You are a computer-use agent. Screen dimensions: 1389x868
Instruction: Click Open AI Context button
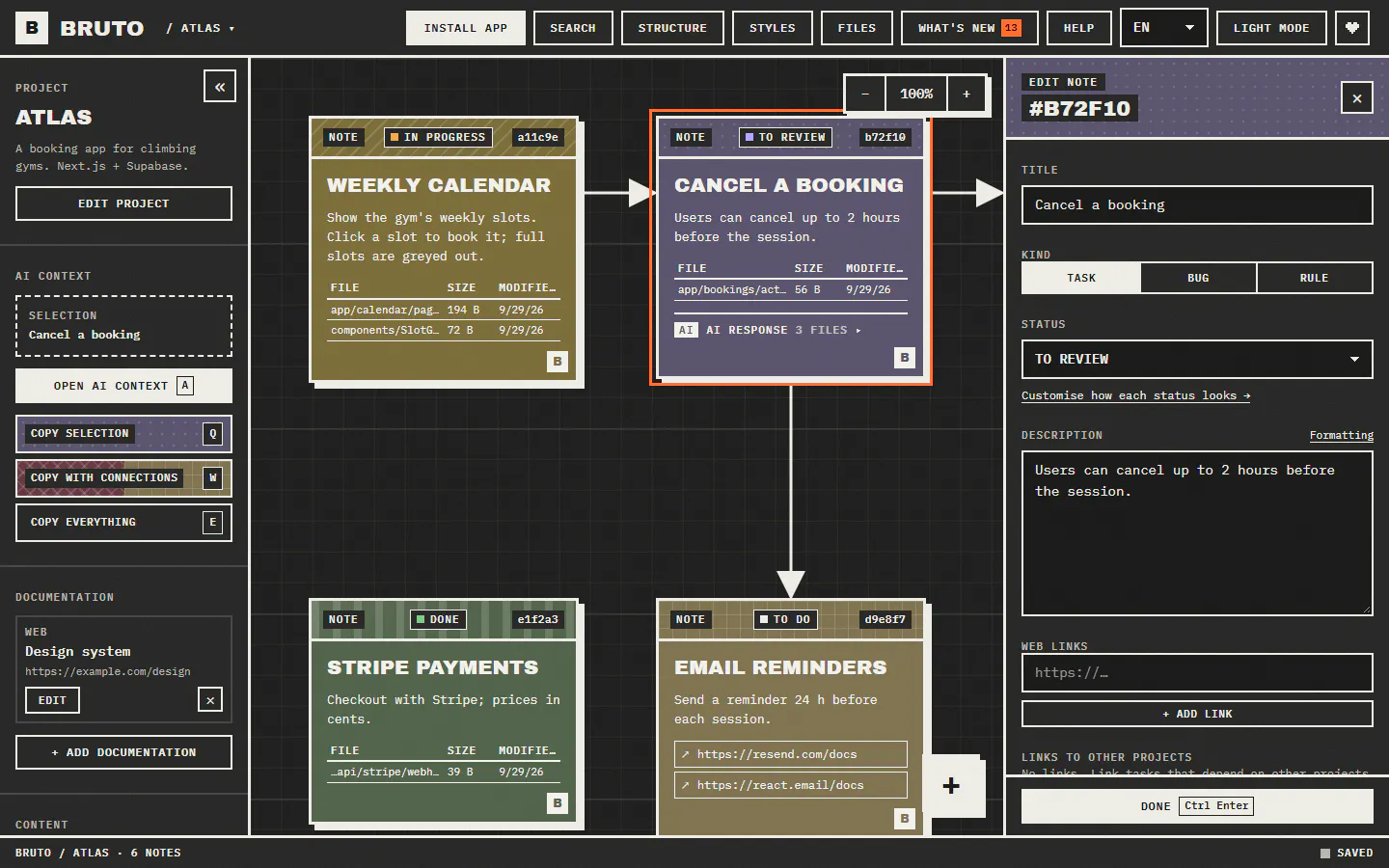click(x=123, y=386)
